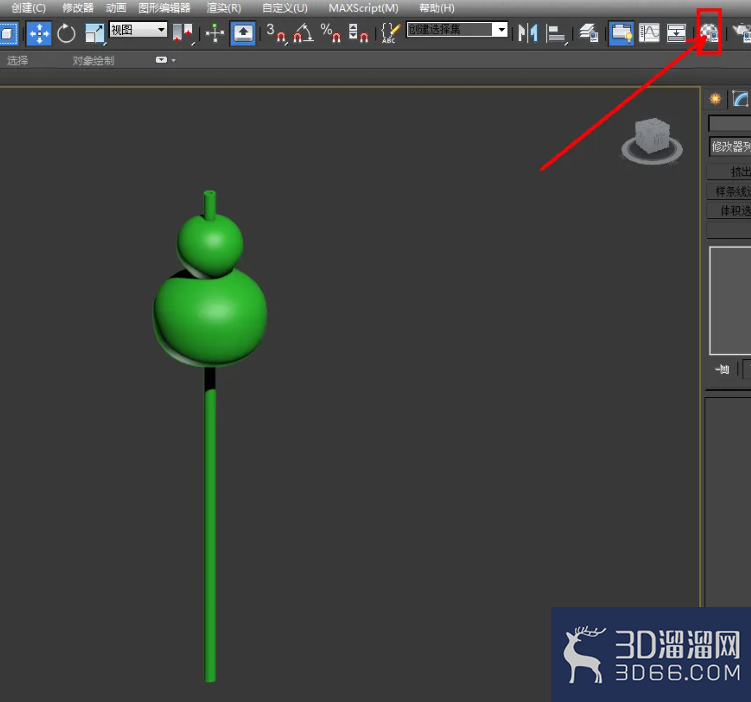Open the 修改器列表 modifier list dropdown
Image resolution: width=751 pixels, height=702 pixels.
click(x=730, y=147)
